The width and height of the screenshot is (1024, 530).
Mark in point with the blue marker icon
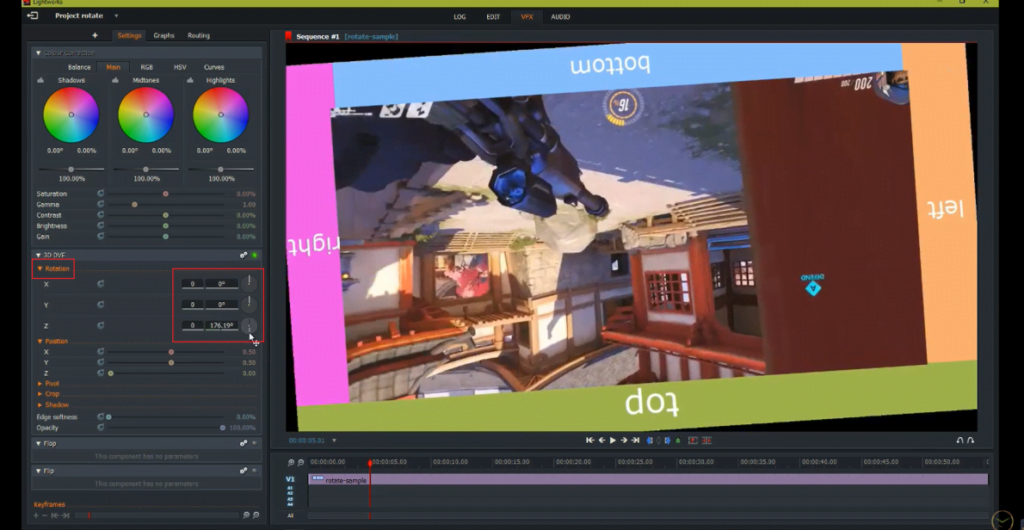pyautogui.click(x=650, y=441)
